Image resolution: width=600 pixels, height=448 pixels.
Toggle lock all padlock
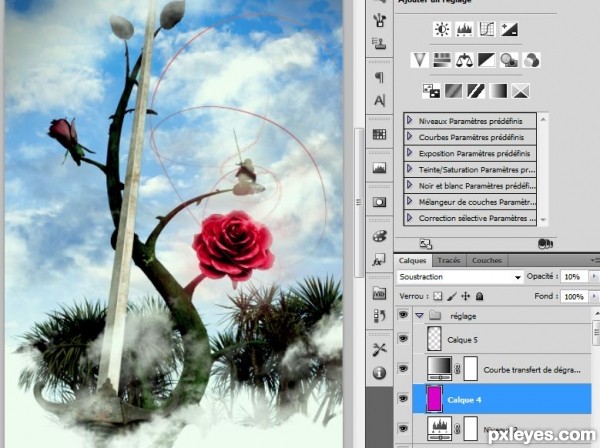pos(479,296)
